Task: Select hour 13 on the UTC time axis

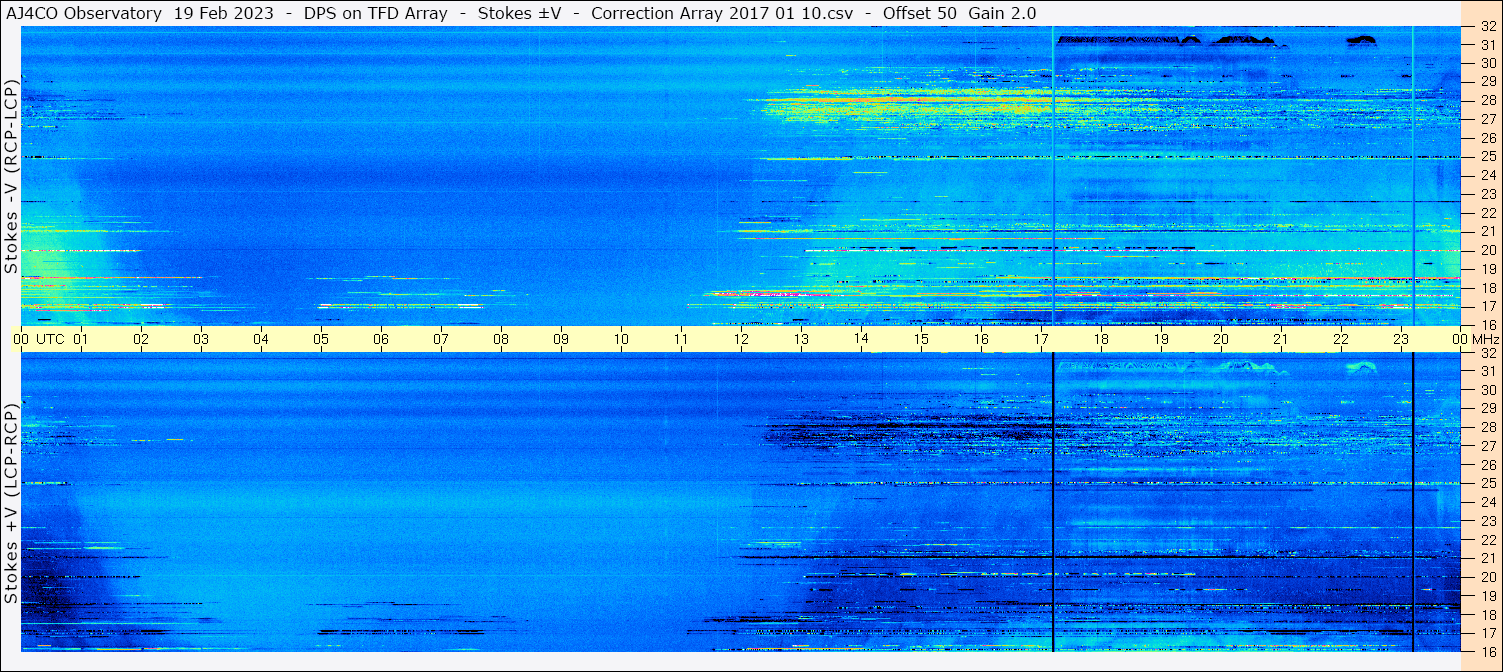Action: pyautogui.click(x=801, y=339)
